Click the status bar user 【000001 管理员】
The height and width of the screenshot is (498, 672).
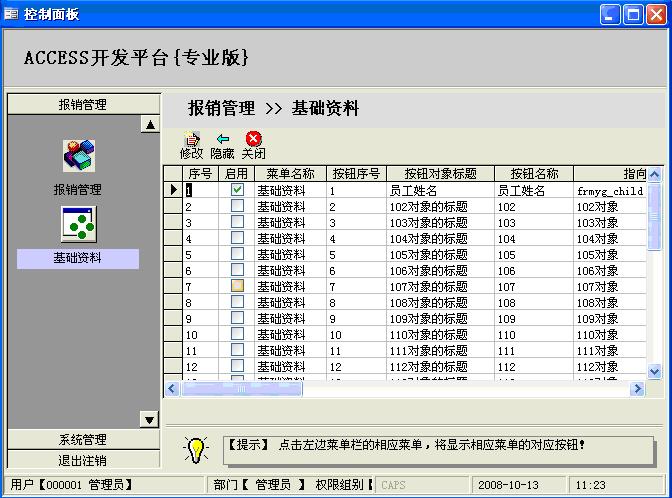click(x=104, y=485)
